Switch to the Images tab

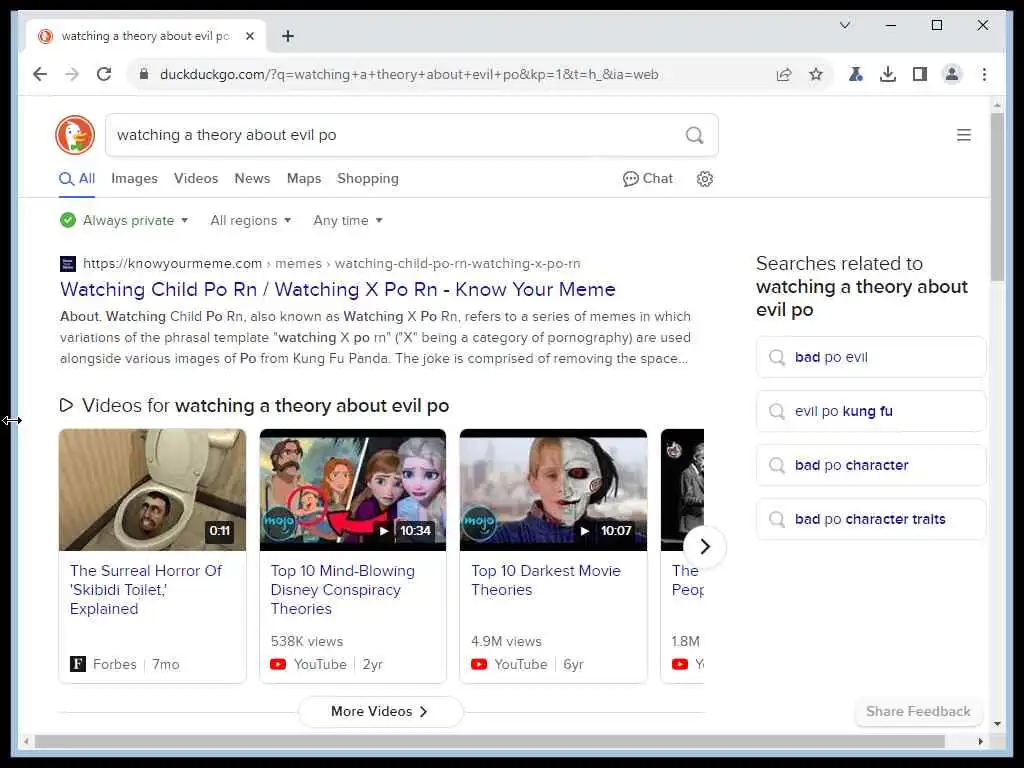(x=135, y=179)
